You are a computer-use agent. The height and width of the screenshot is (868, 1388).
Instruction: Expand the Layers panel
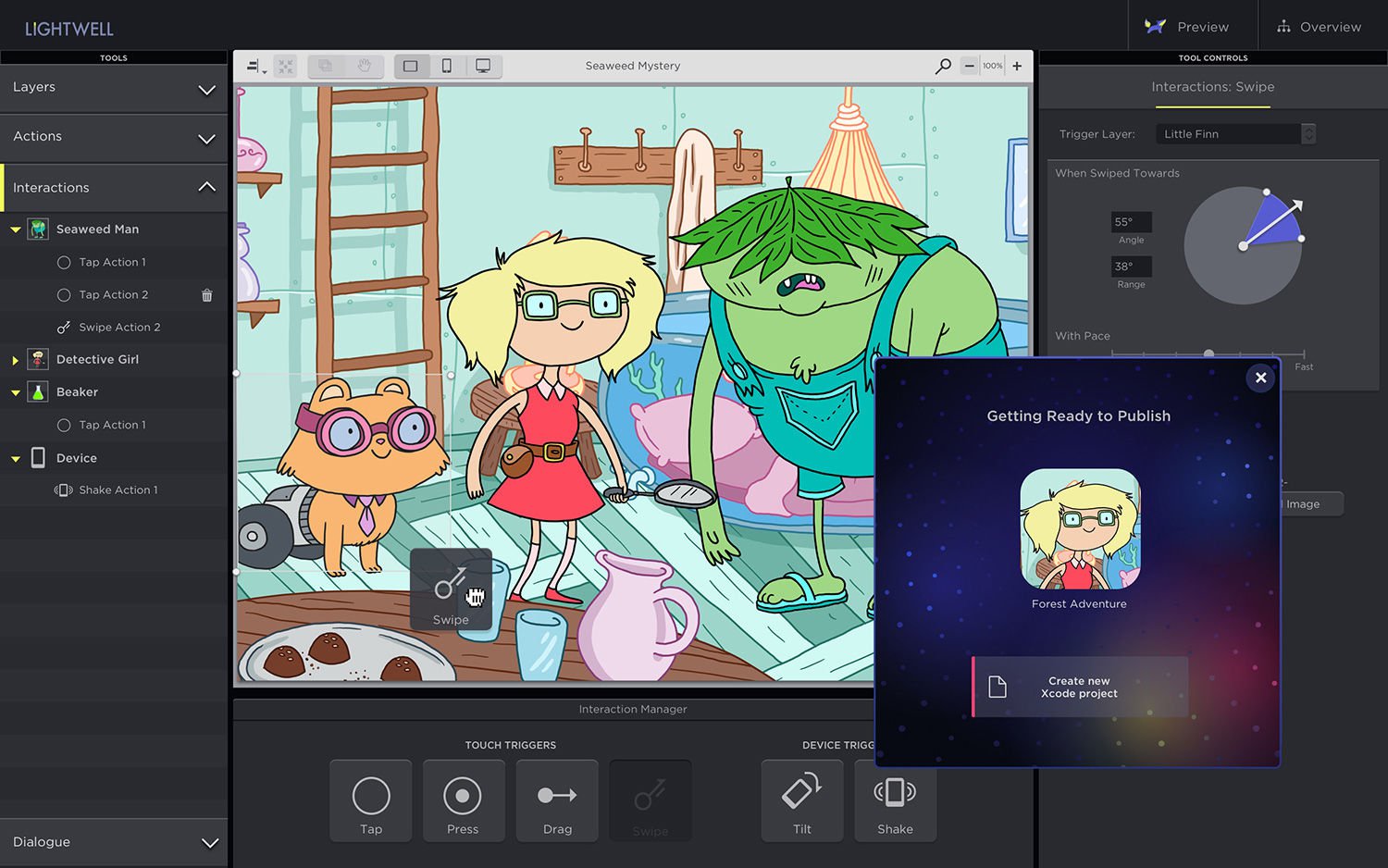[x=114, y=88]
